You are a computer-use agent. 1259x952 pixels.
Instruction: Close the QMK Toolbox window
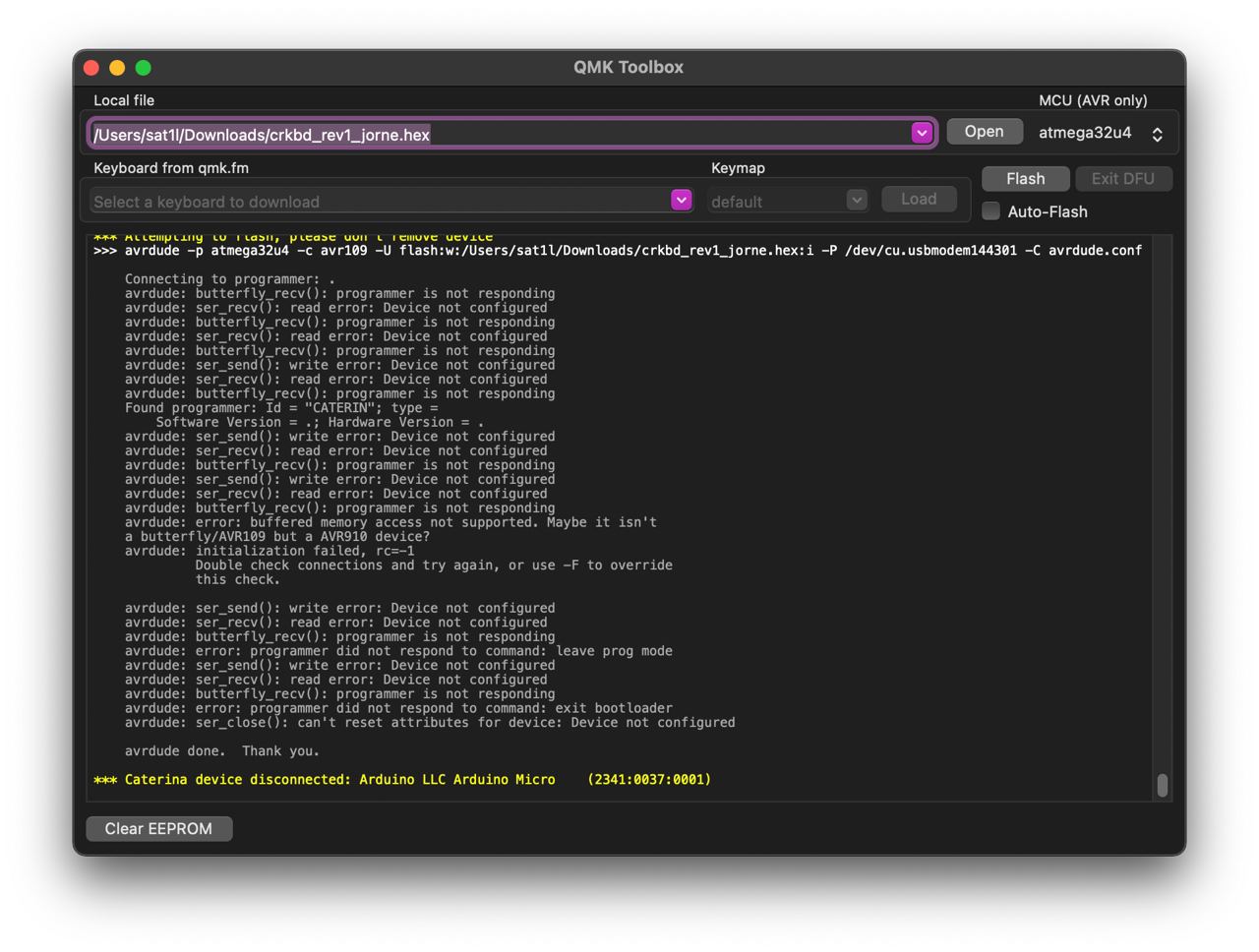[x=91, y=68]
